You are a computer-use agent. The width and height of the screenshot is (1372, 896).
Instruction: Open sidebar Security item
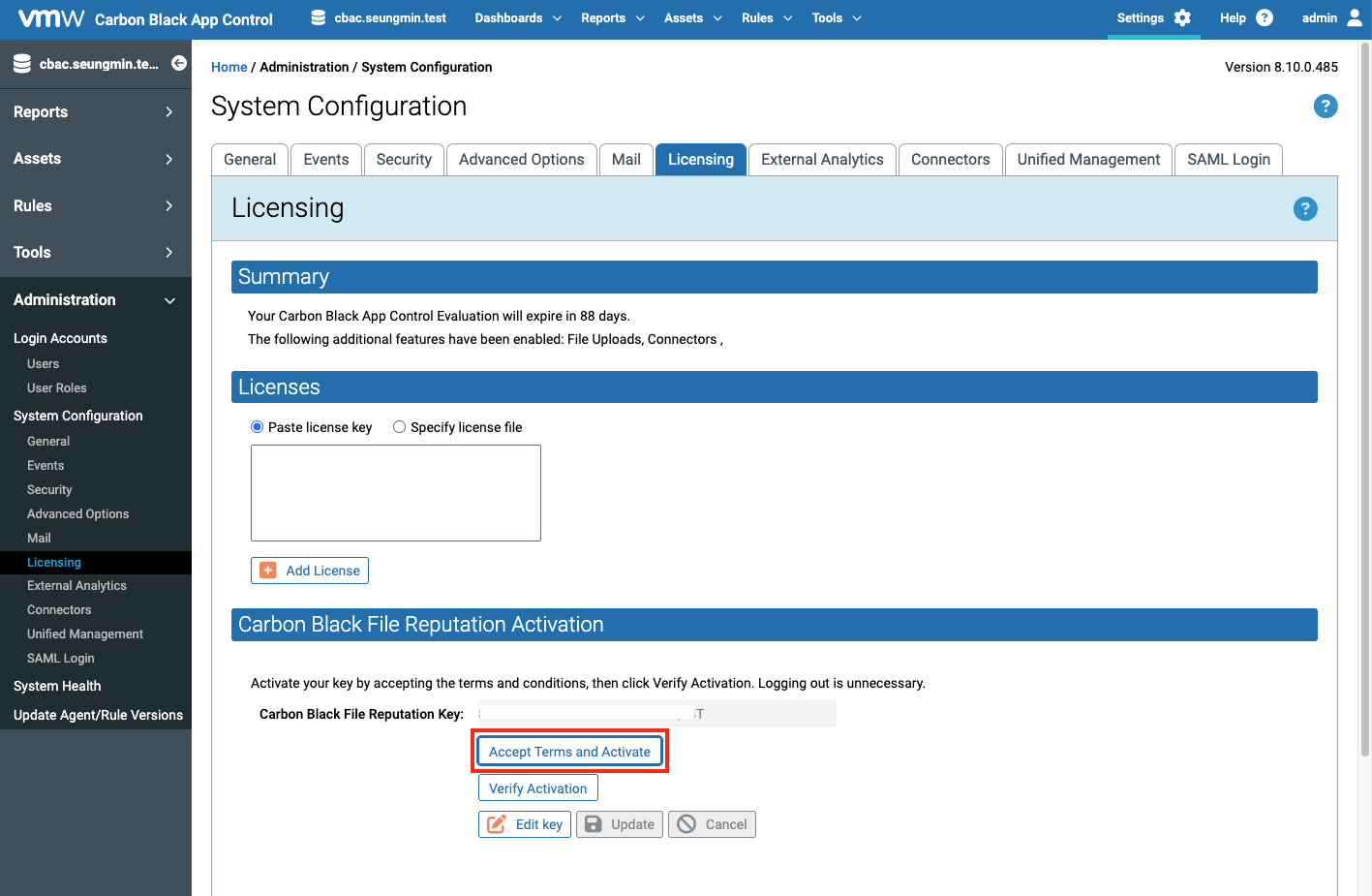(x=49, y=490)
